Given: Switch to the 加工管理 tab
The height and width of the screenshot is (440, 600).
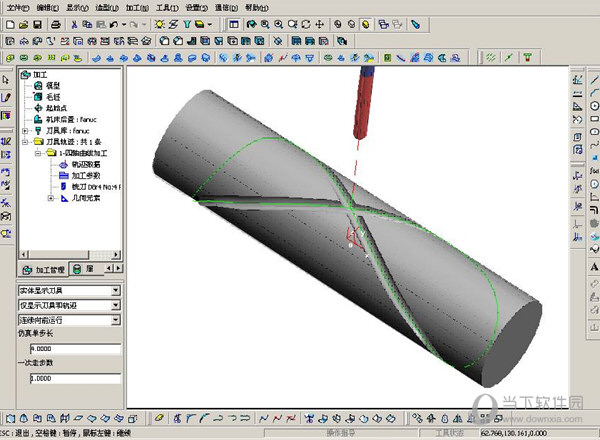Looking at the screenshot, I should 43,270.
